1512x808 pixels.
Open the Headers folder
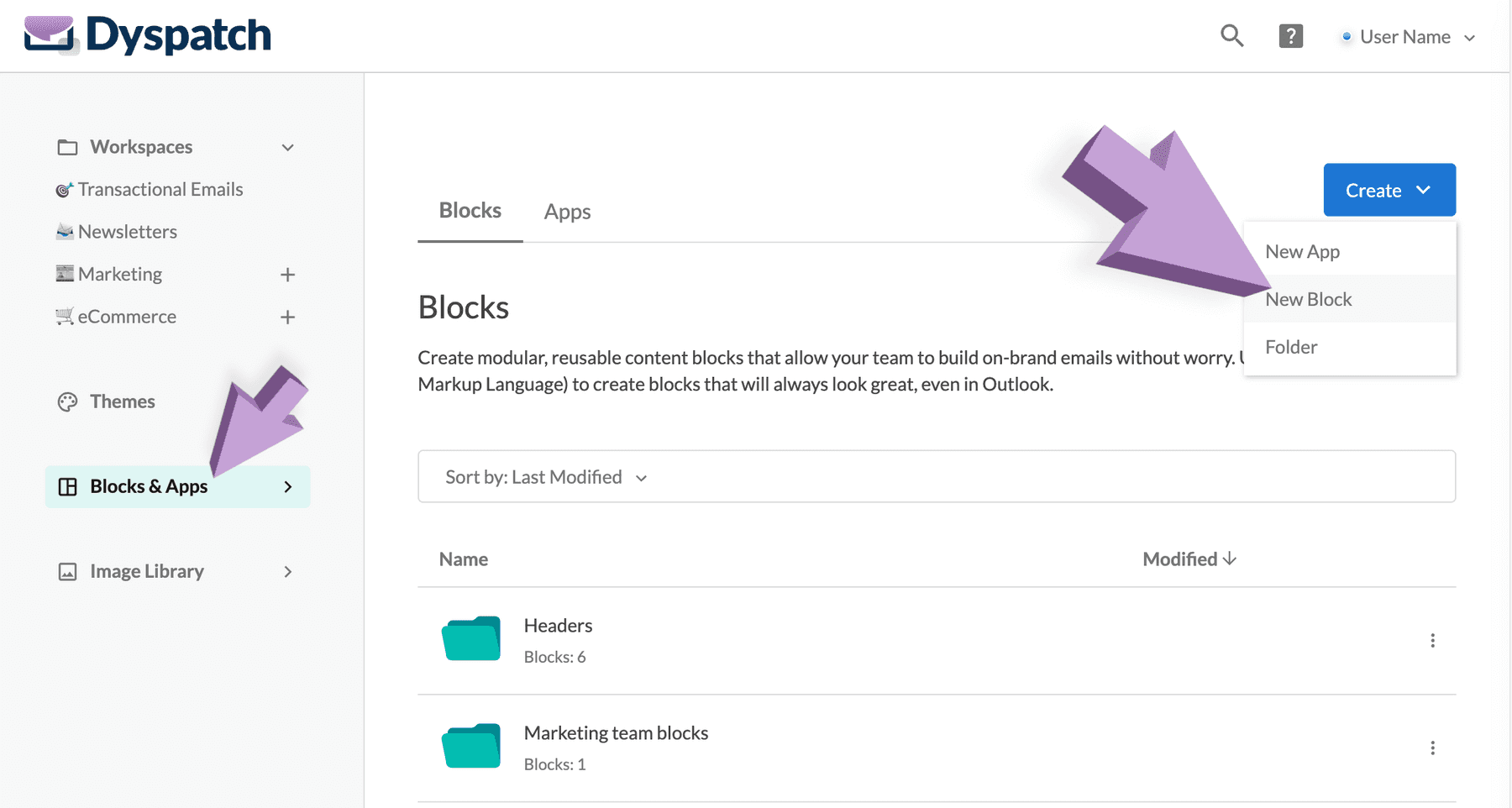558,625
